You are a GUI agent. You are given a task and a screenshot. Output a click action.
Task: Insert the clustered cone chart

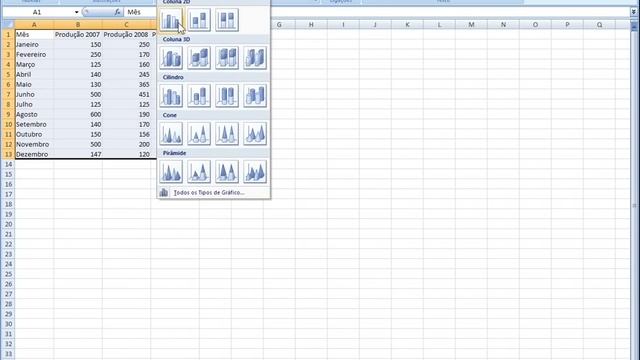pyautogui.click(x=171, y=133)
